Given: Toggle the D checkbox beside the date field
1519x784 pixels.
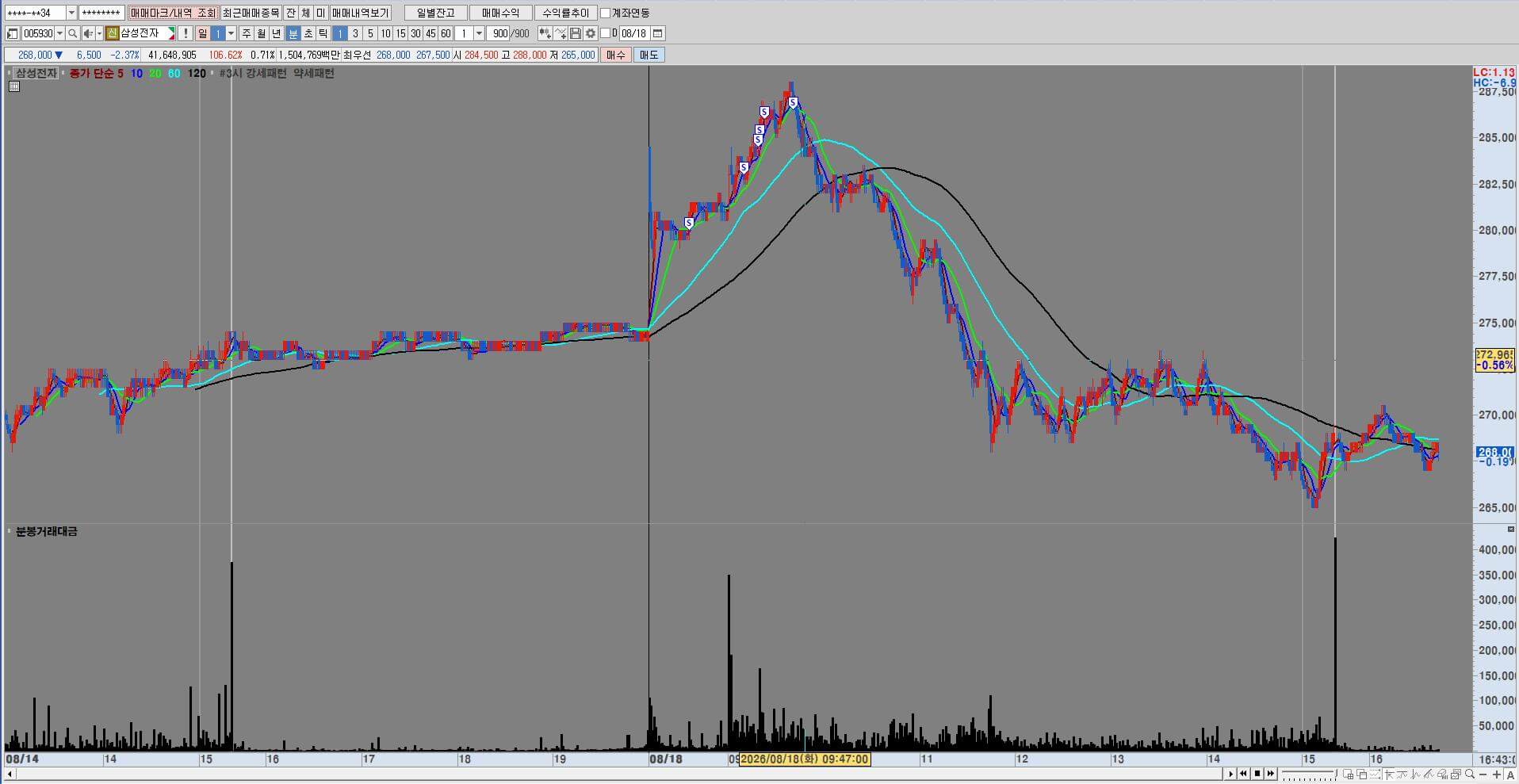Looking at the screenshot, I should click(x=605, y=33).
